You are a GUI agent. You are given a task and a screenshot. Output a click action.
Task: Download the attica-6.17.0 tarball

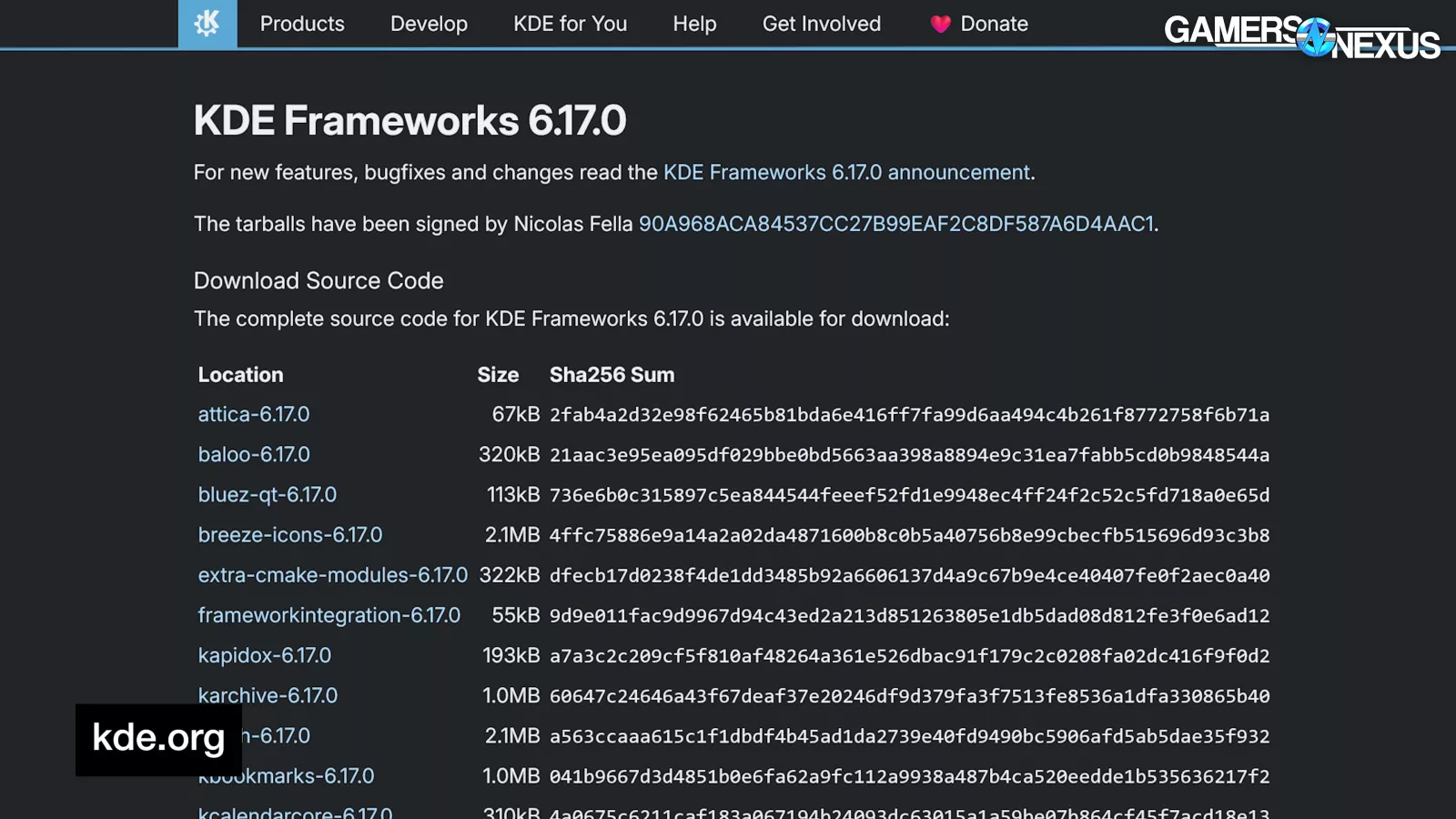click(x=254, y=415)
